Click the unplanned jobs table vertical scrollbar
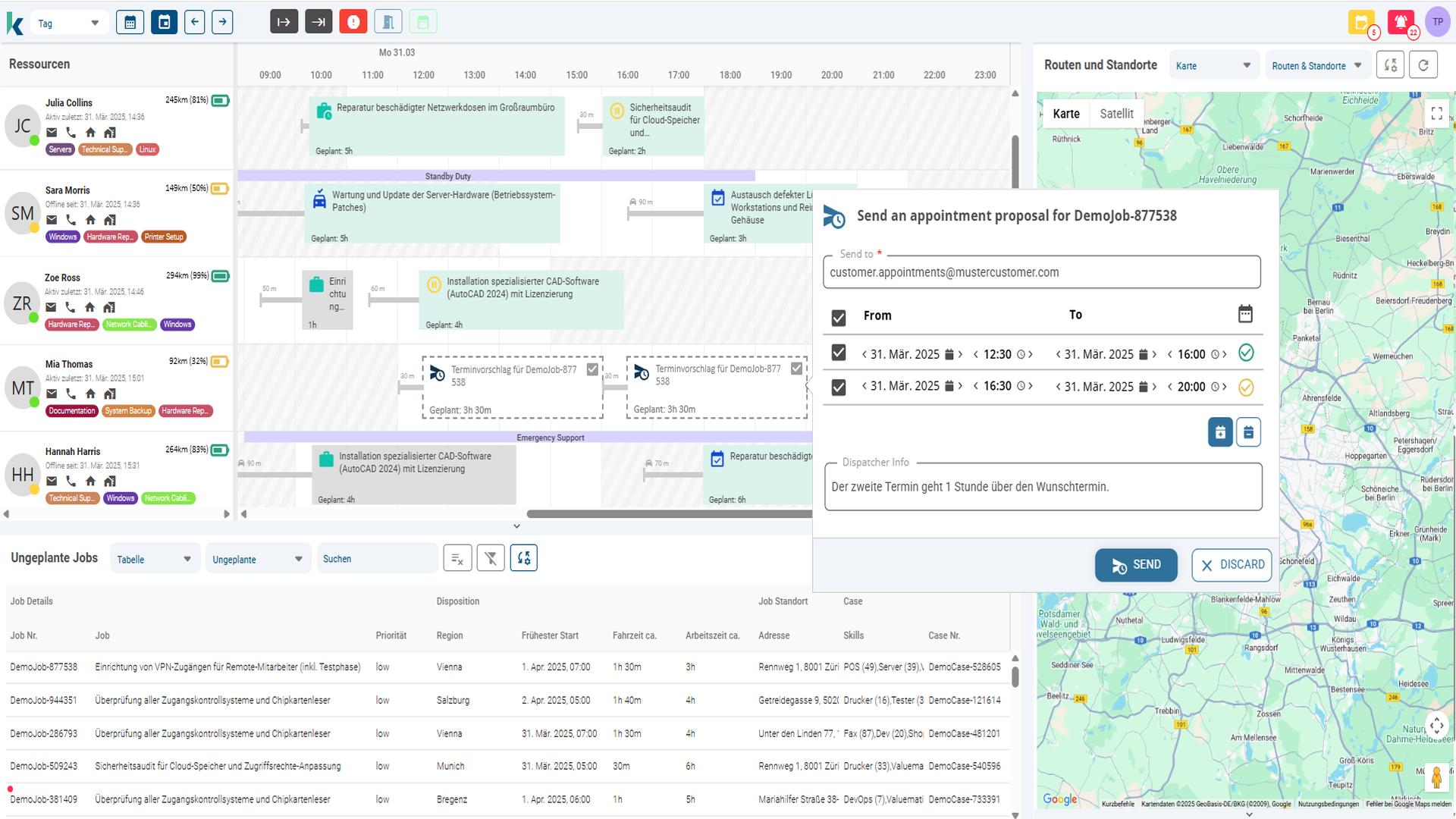The height and width of the screenshot is (819, 1456). pyautogui.click(x=1015, y=676)
